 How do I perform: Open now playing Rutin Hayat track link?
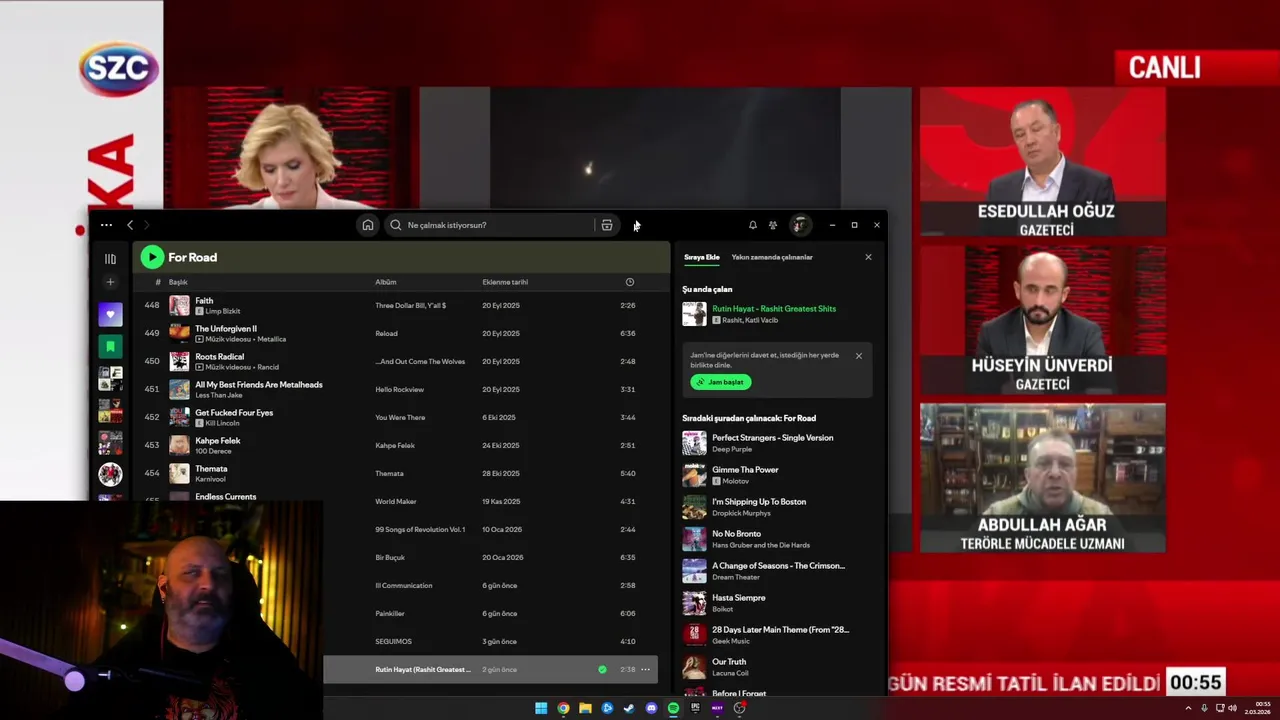[774, 309]
